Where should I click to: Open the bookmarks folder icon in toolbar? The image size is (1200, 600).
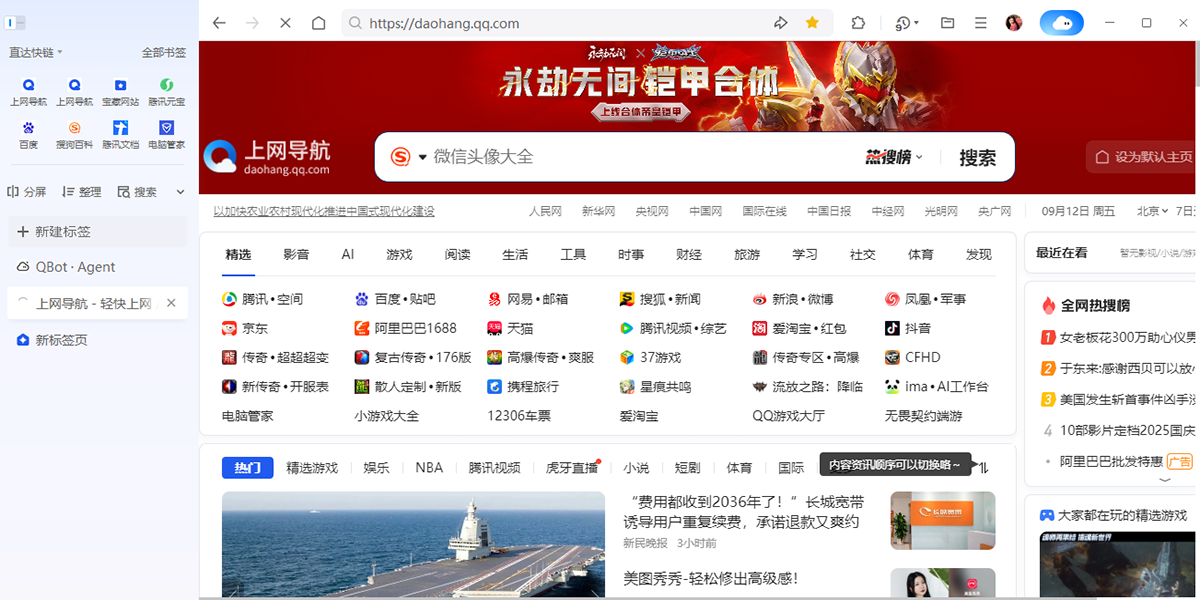947,22
